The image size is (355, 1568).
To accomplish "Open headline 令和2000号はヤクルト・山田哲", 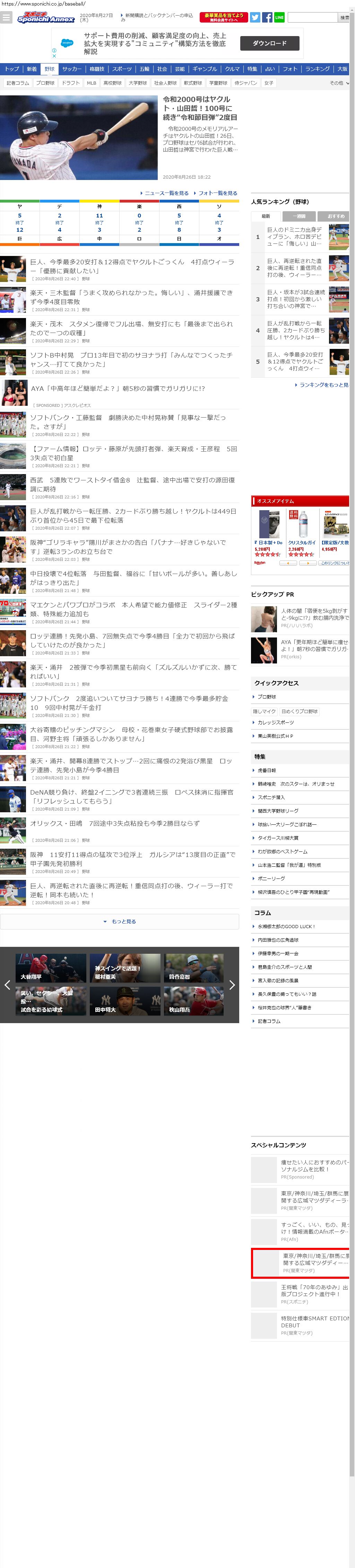I will click(200, 108).
